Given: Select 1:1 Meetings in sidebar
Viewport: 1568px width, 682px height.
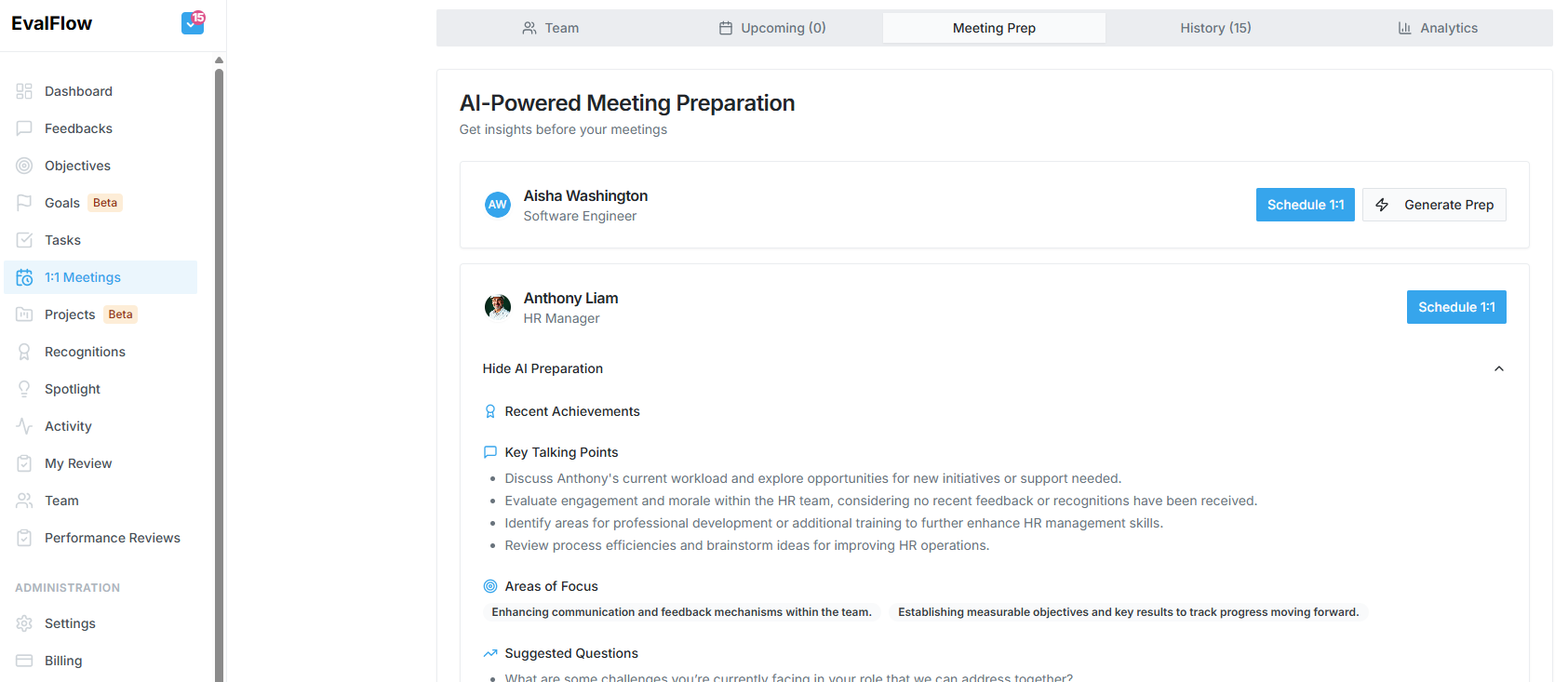Looking at the screenshot, I should tap(101, 277).
